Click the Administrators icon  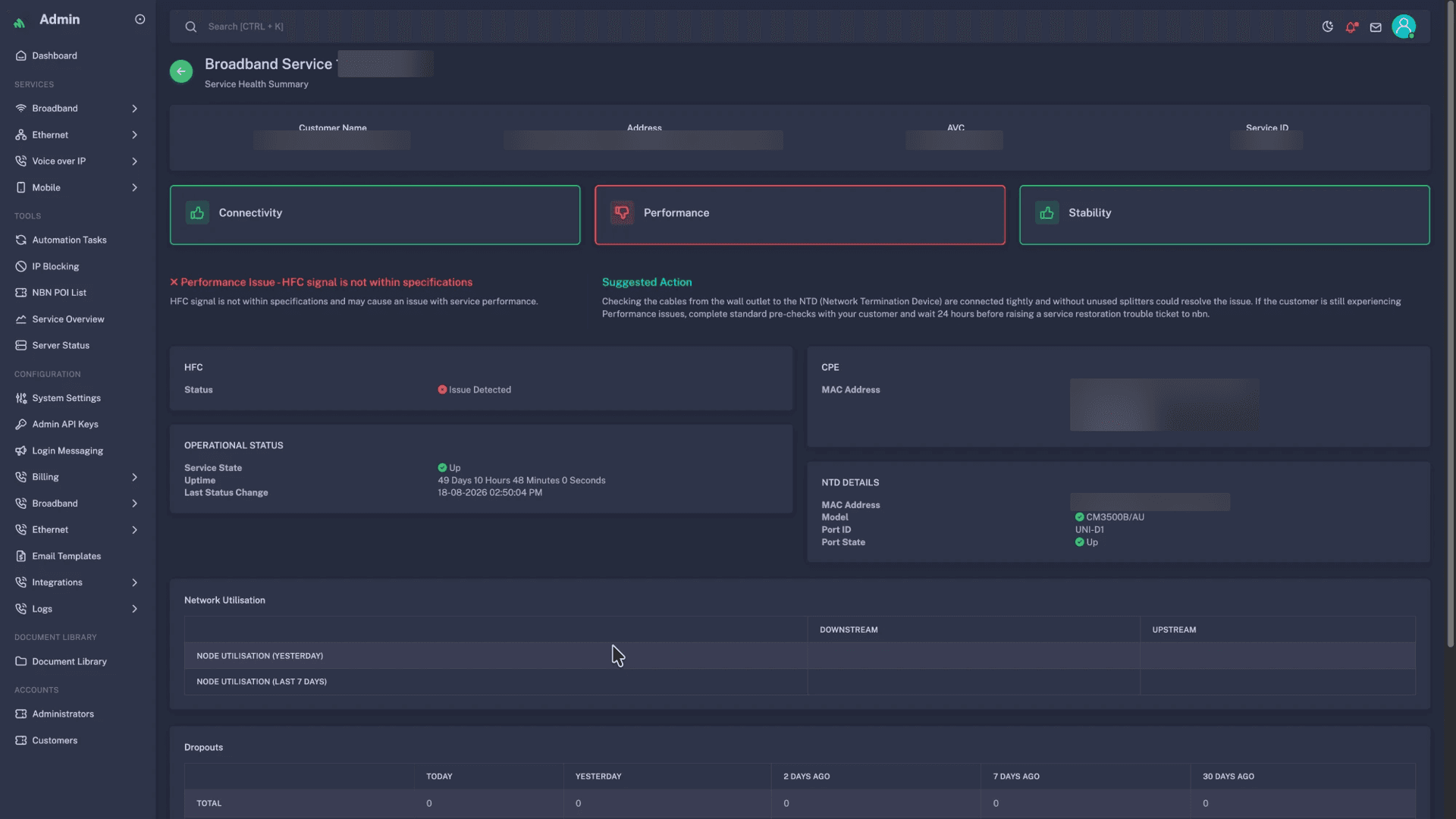(x=21, y=714)
